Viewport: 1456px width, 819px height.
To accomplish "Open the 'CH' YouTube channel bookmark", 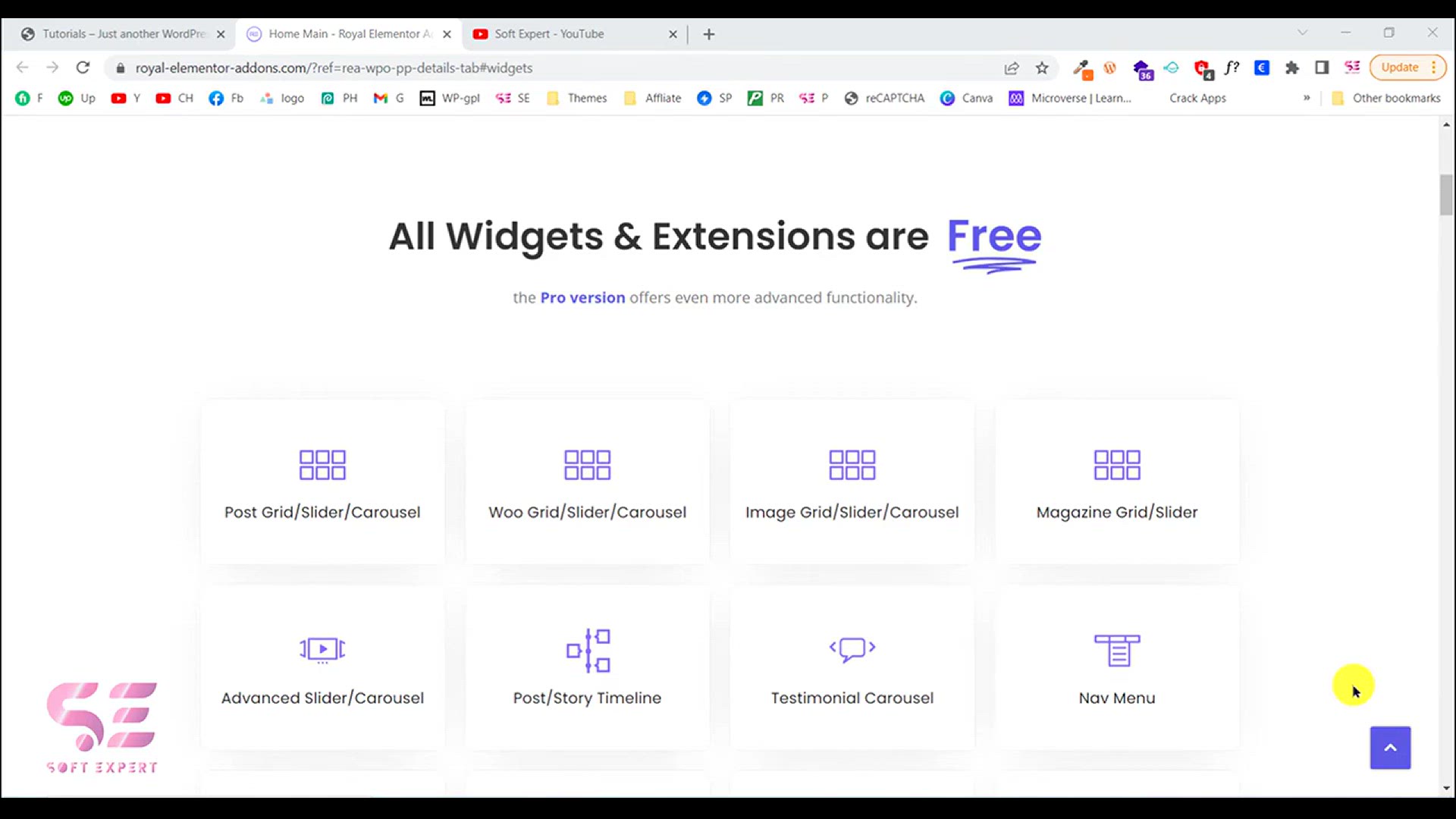I will coord(174,98).
